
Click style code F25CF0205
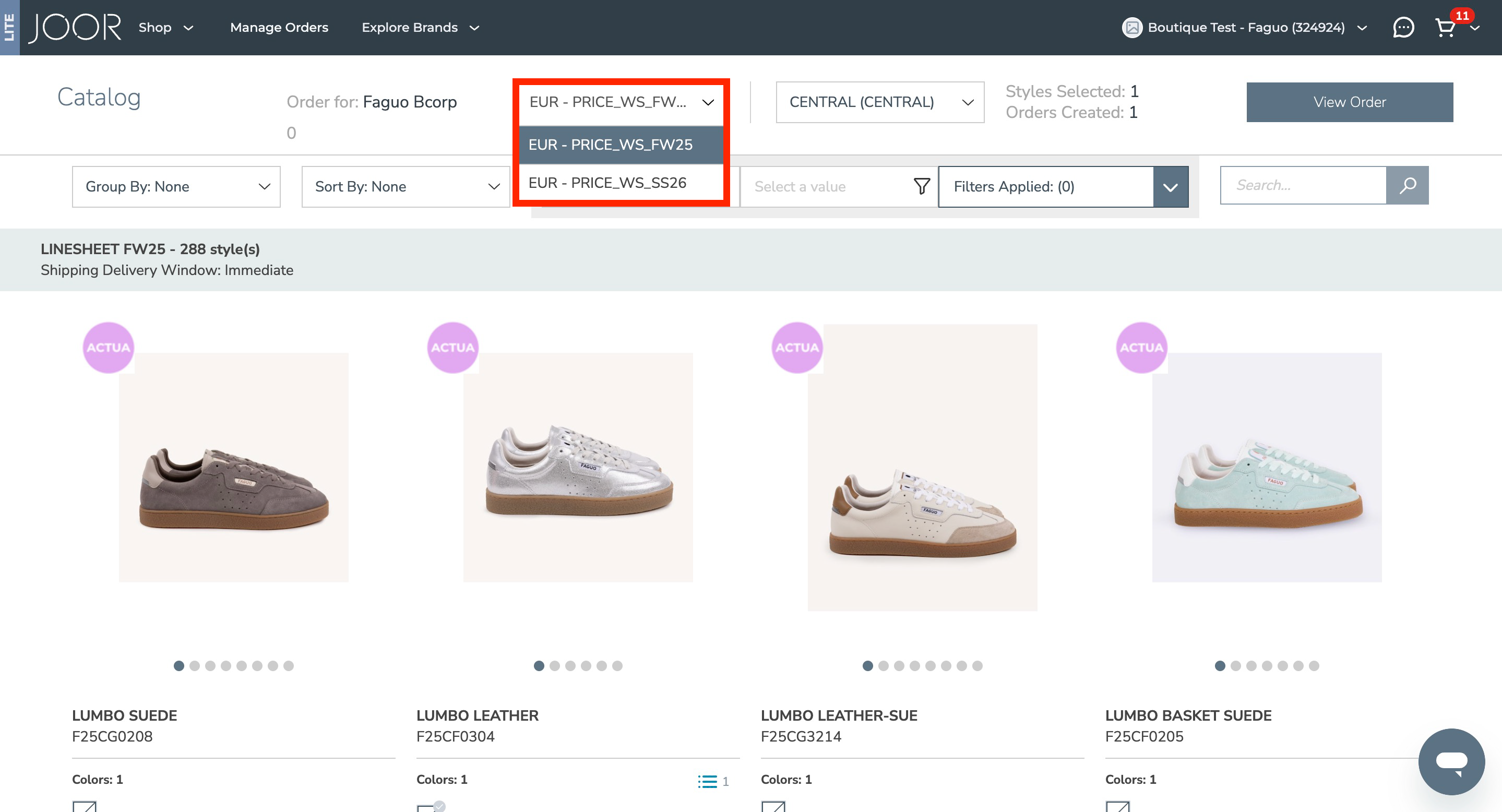pyautogui.click(x=1144, y=736)
